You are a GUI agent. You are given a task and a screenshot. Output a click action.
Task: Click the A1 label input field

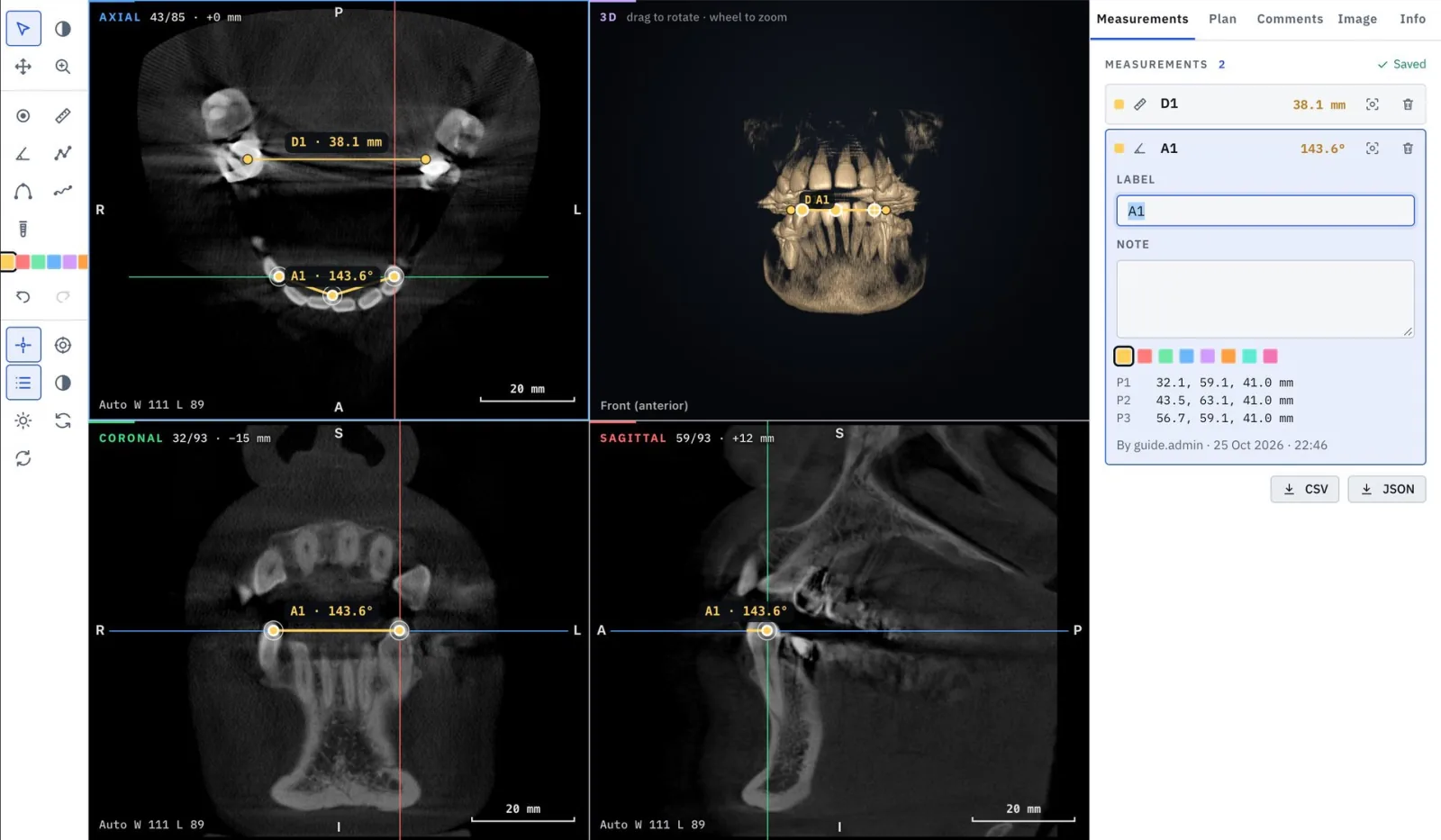coord(1265,211)
